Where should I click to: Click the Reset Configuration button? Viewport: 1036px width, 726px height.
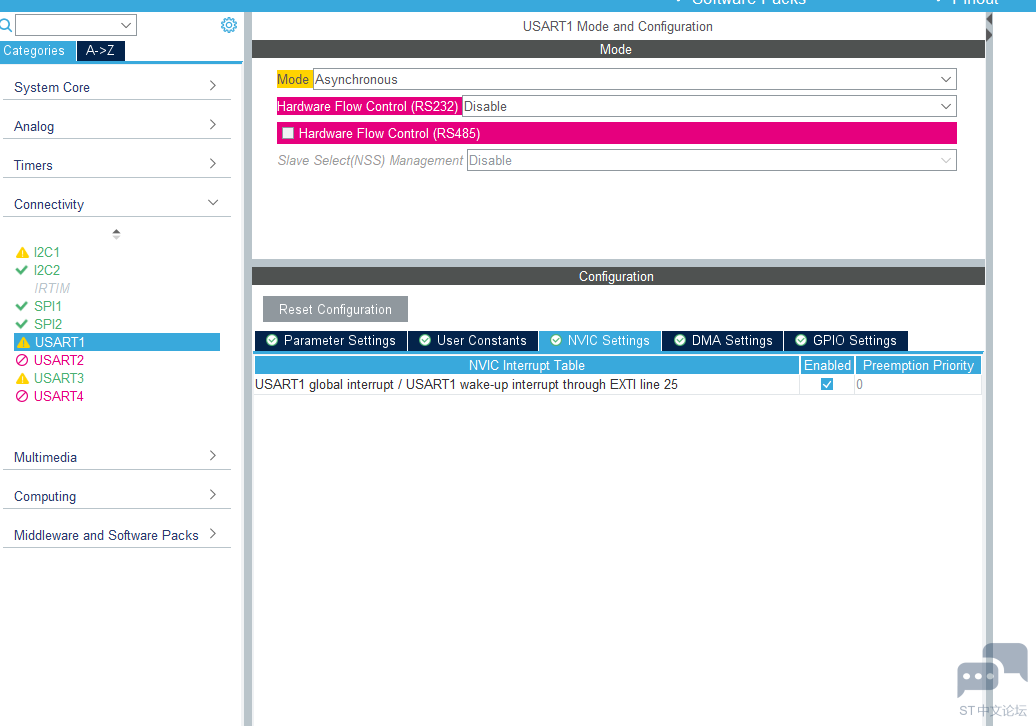coord(335,309)
